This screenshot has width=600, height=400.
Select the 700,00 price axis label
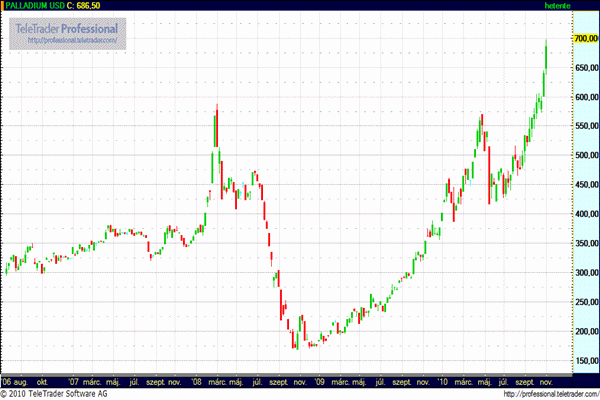[x=585, y=38]
